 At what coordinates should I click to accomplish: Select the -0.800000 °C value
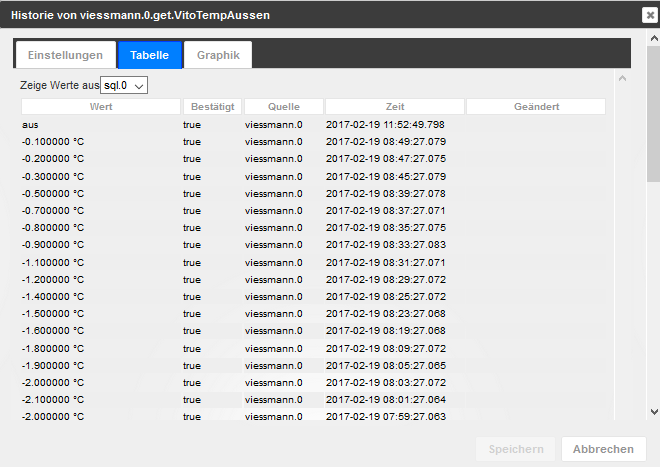click(53, 228)
